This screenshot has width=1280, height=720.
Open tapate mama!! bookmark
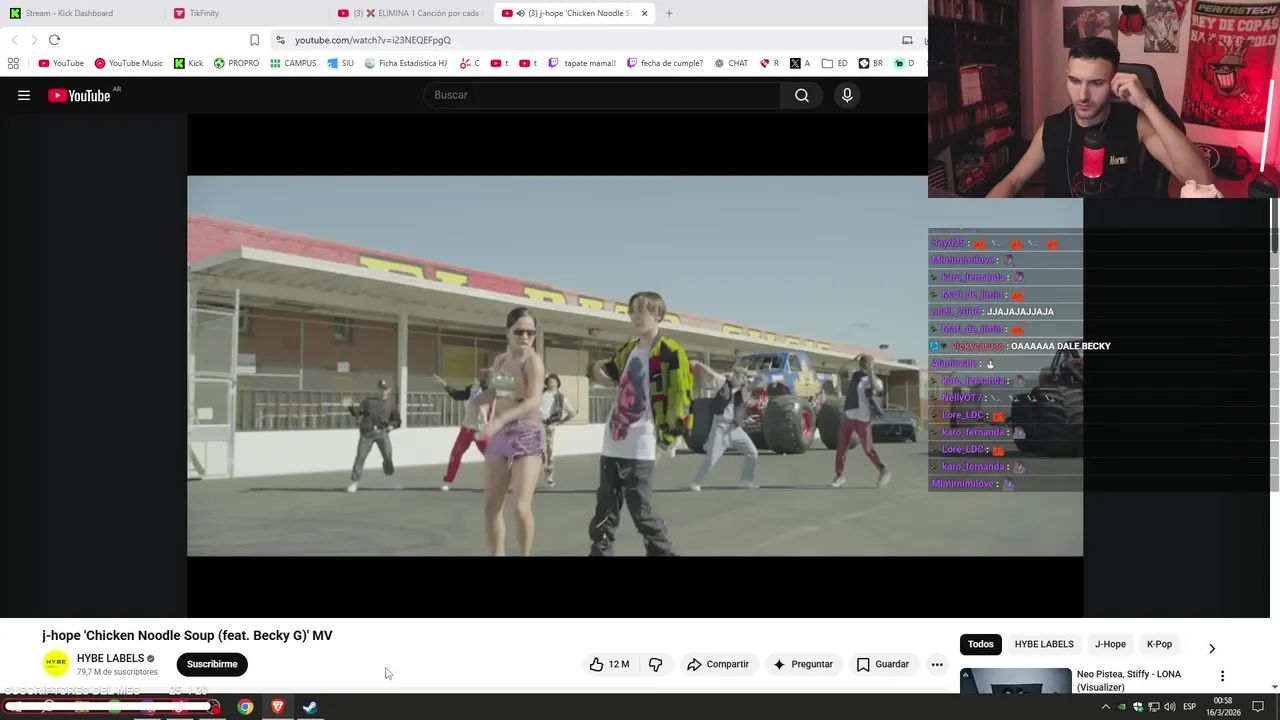click(x=582, y=63)
